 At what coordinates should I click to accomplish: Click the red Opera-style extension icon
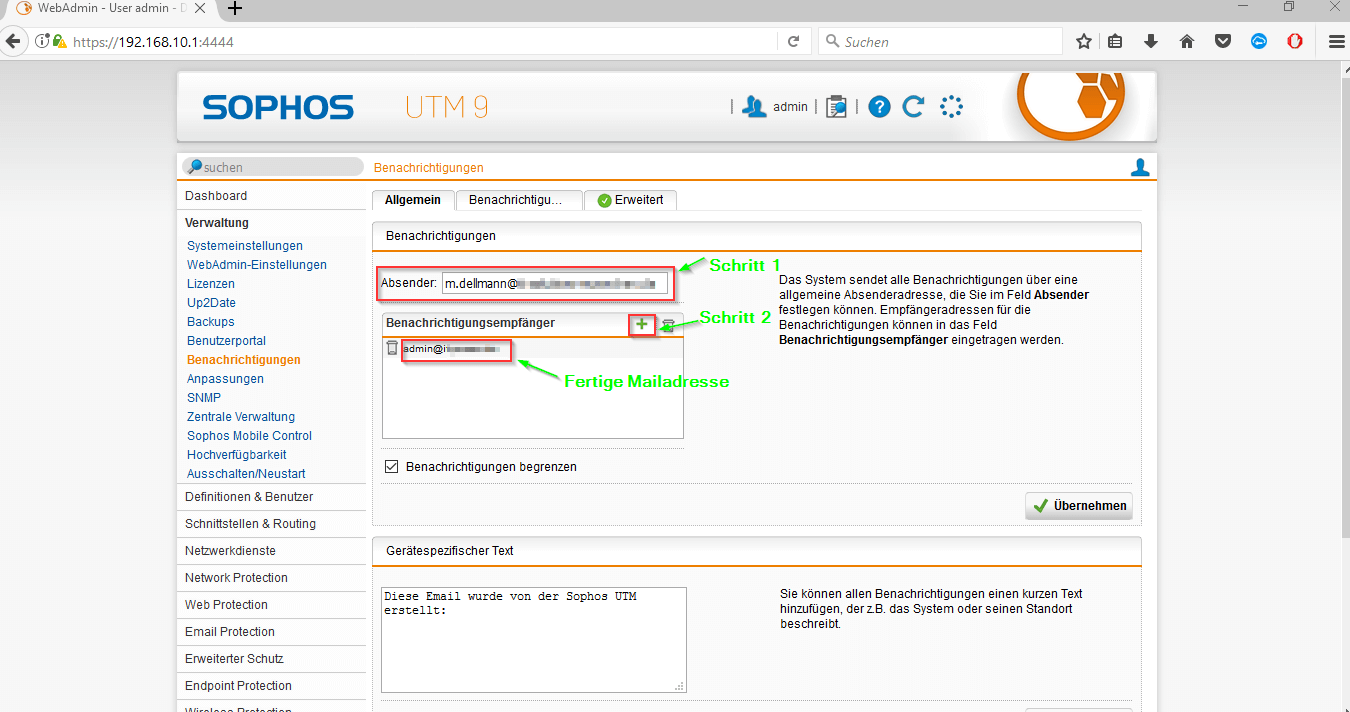1295,42
